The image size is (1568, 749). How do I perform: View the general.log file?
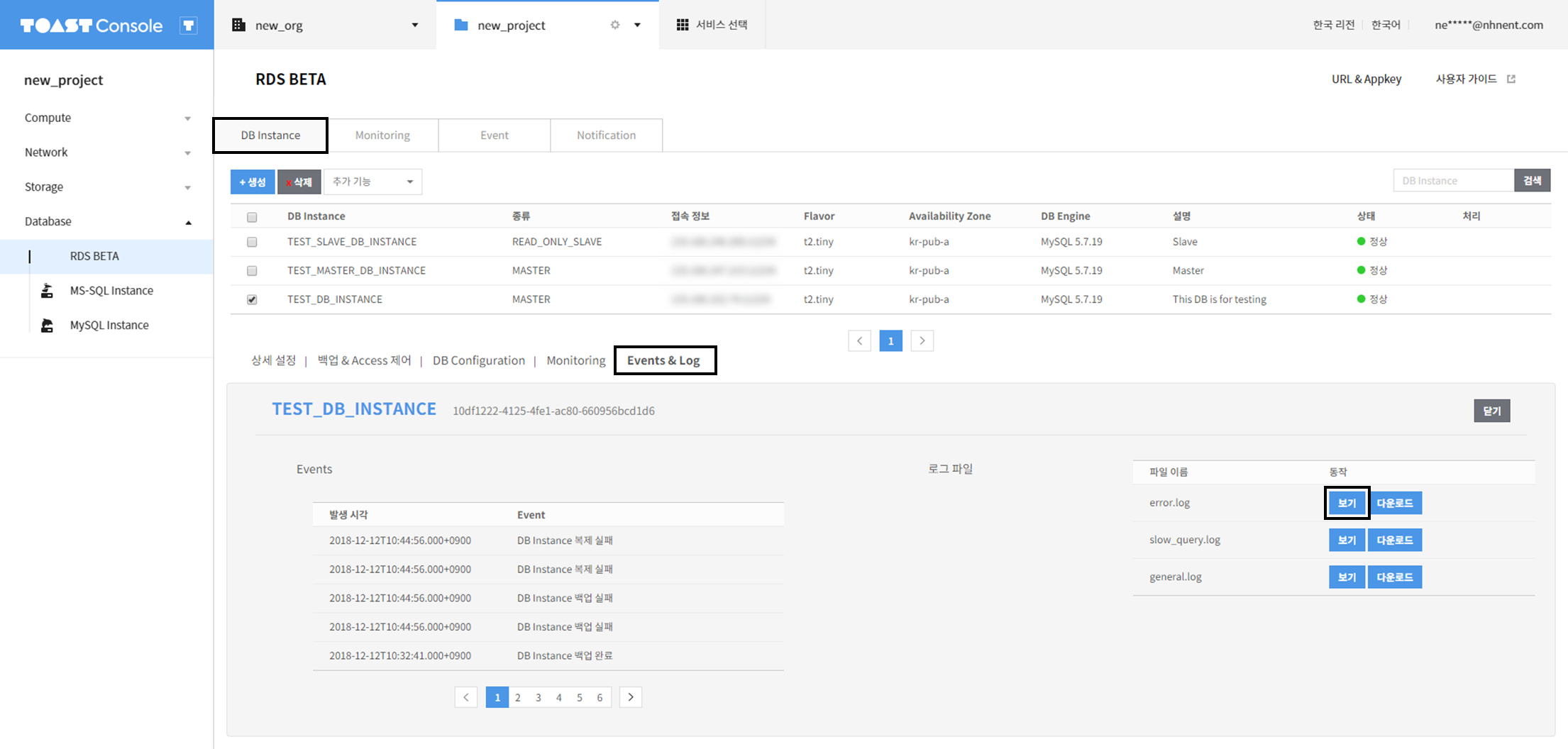[x=1347, y=577]
